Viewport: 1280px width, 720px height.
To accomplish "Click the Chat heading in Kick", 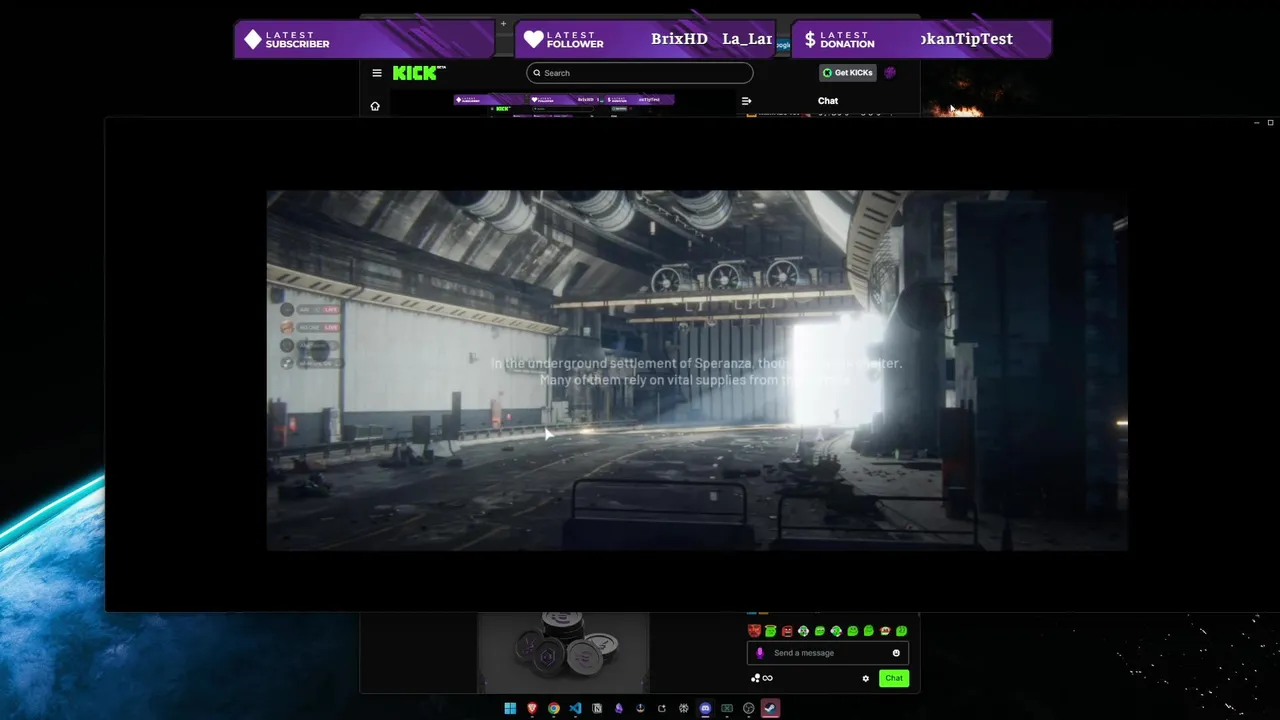I will 828,101.
